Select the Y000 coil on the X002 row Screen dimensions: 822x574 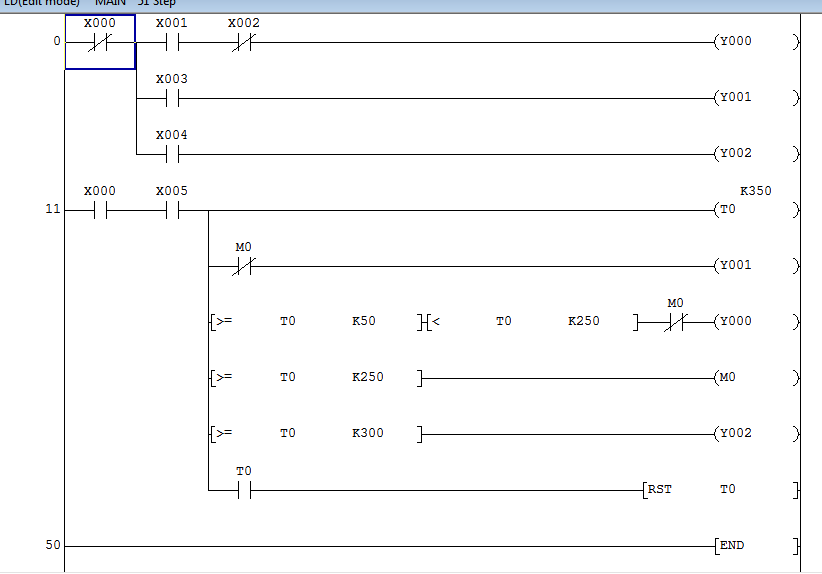pyautogui.click(x=756, y=41)
